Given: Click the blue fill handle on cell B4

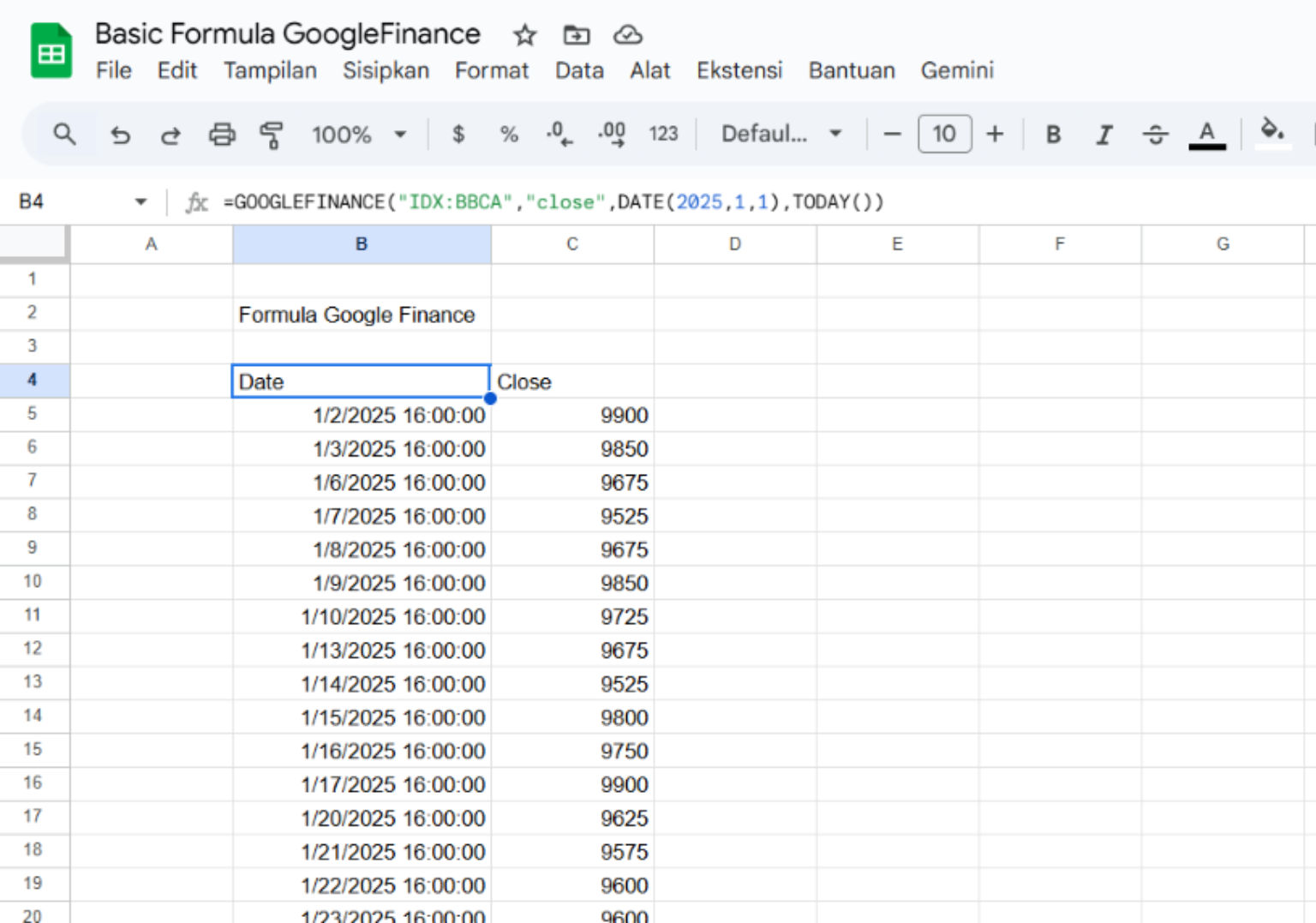Looking at the screenshot, I should point(490,398).
